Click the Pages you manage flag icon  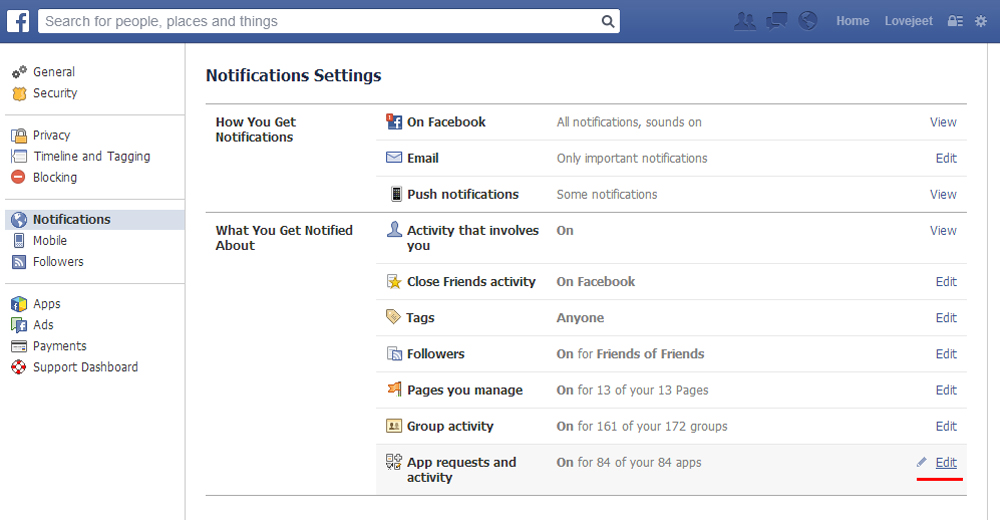pyautogui.click(x=395, y=389)
